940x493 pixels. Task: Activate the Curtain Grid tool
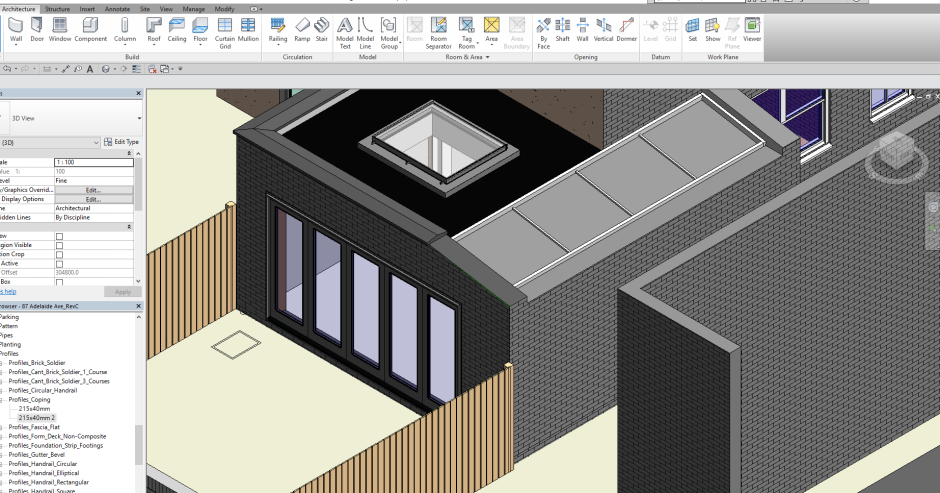point(225,33)
